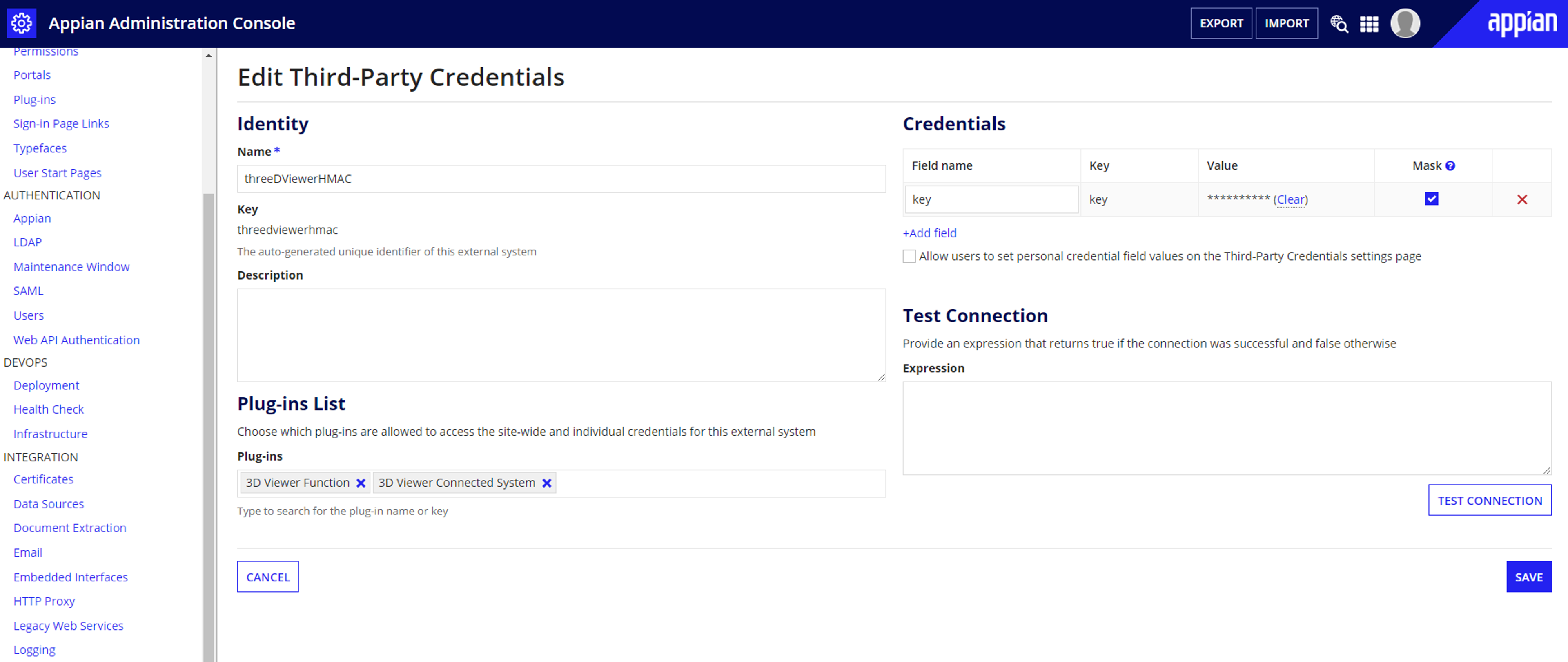Open the search/globe icon in header
1568x662 pixels.
(1339, 24)
